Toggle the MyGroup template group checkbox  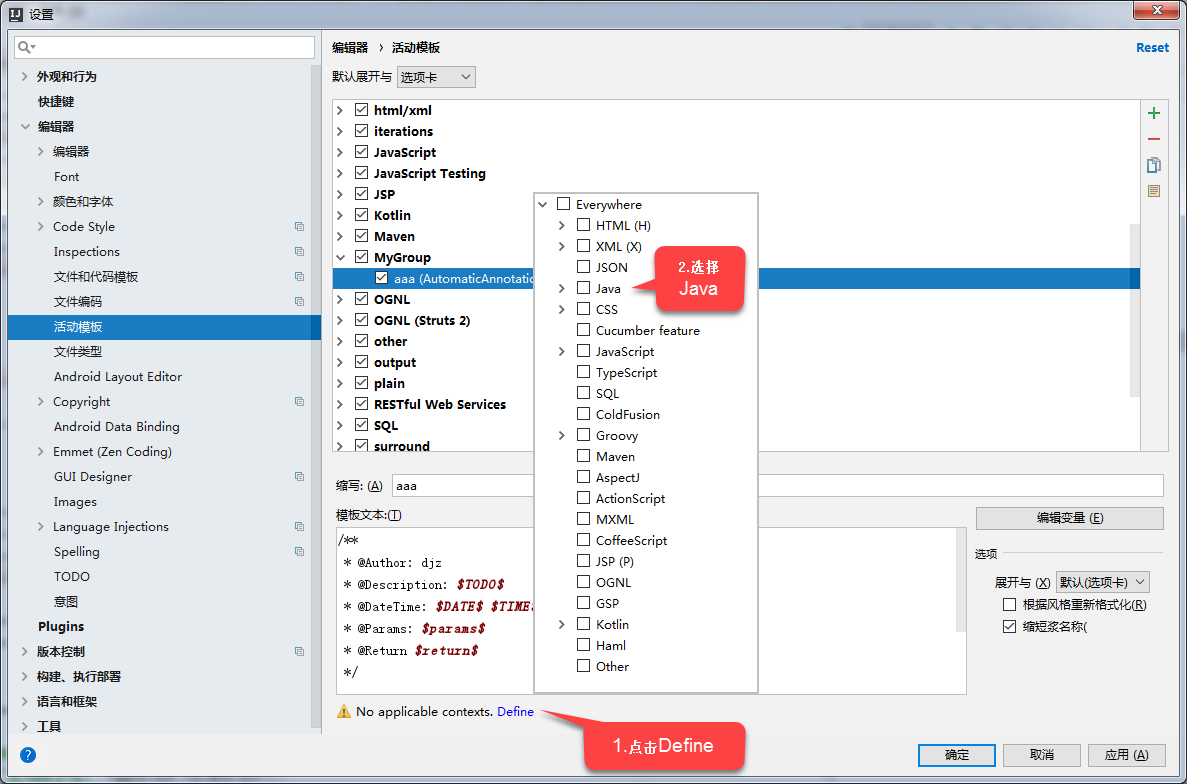click(362, 257)
